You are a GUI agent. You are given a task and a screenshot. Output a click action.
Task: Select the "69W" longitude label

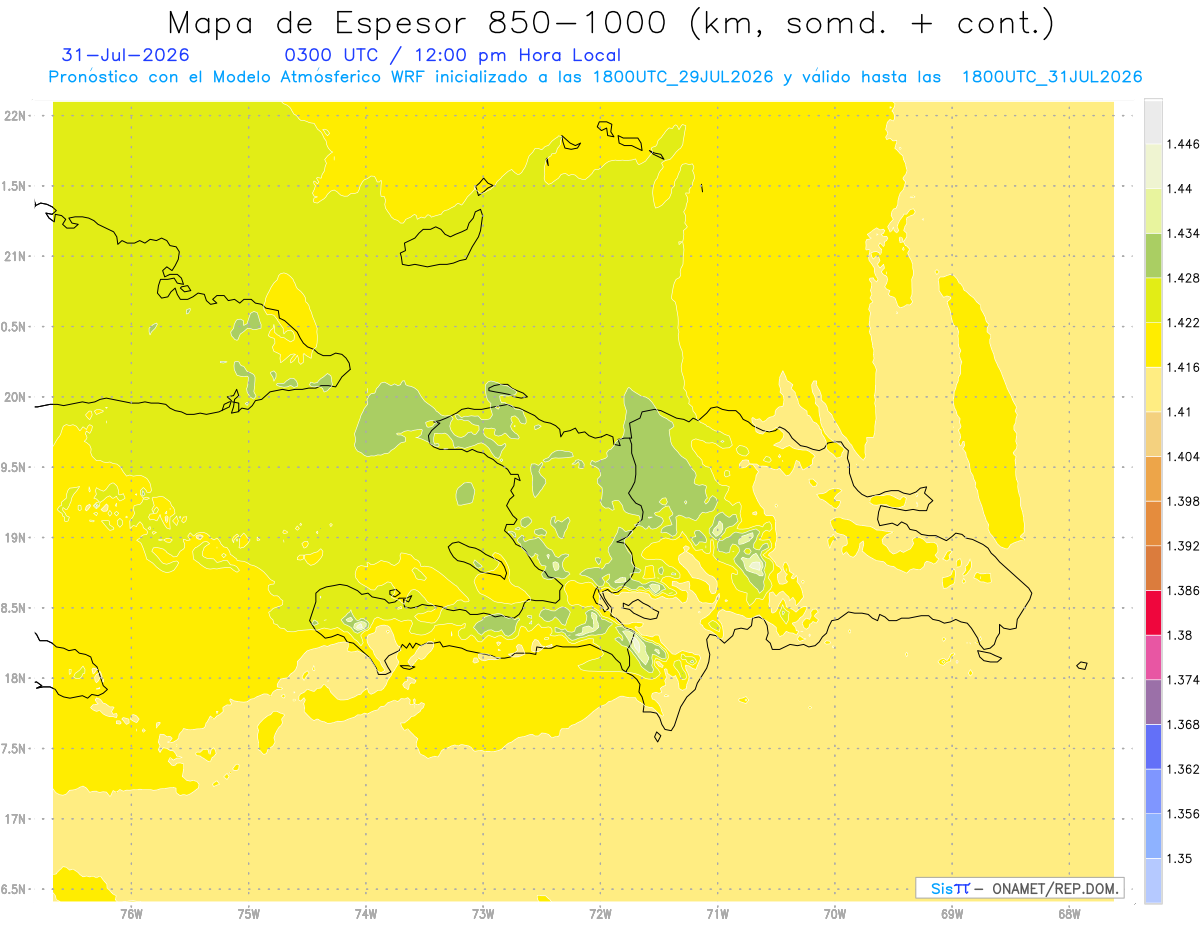click(x=952, y=914)
